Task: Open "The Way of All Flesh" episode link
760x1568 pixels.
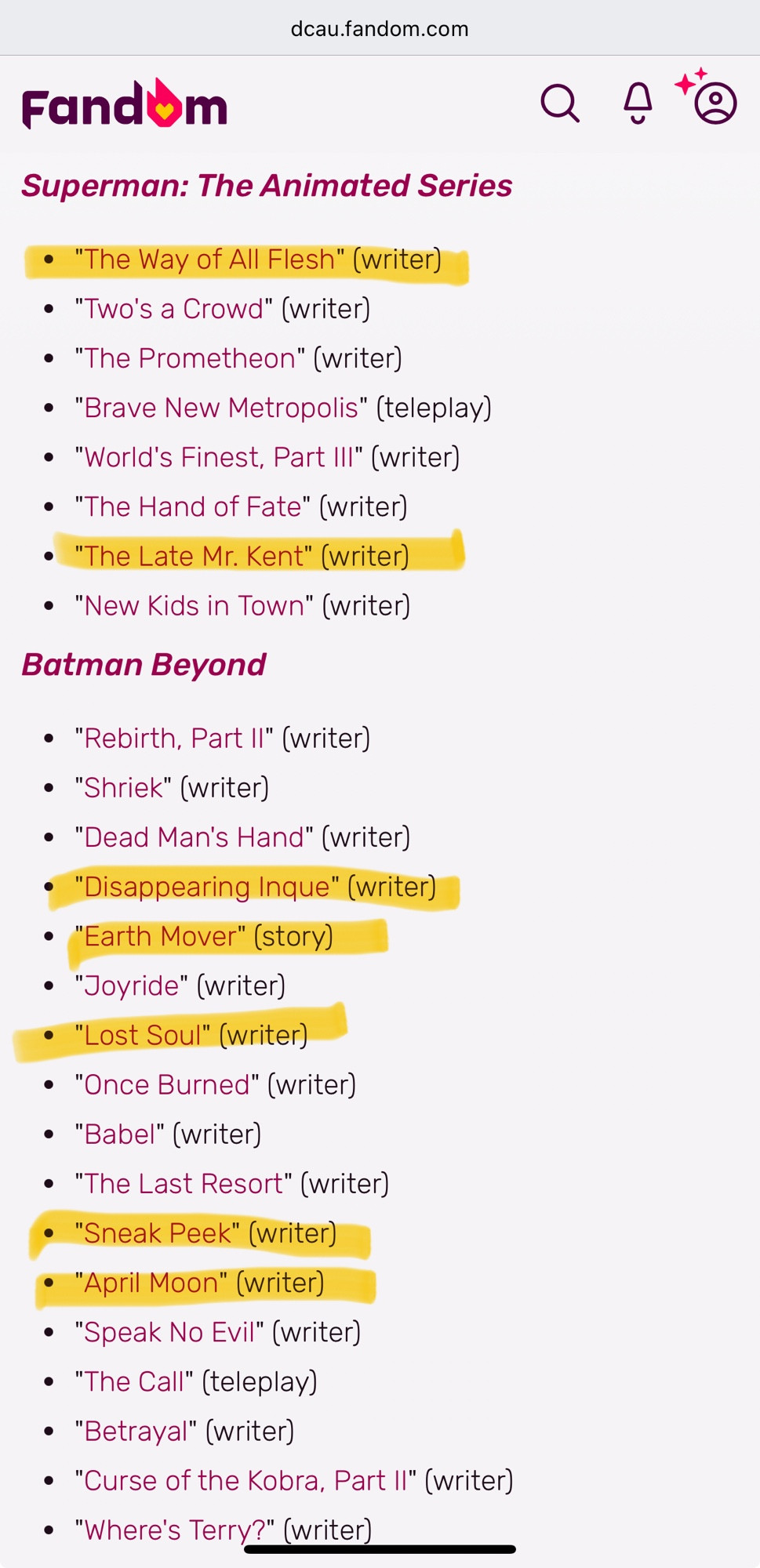Action: (x=209, y=260)
